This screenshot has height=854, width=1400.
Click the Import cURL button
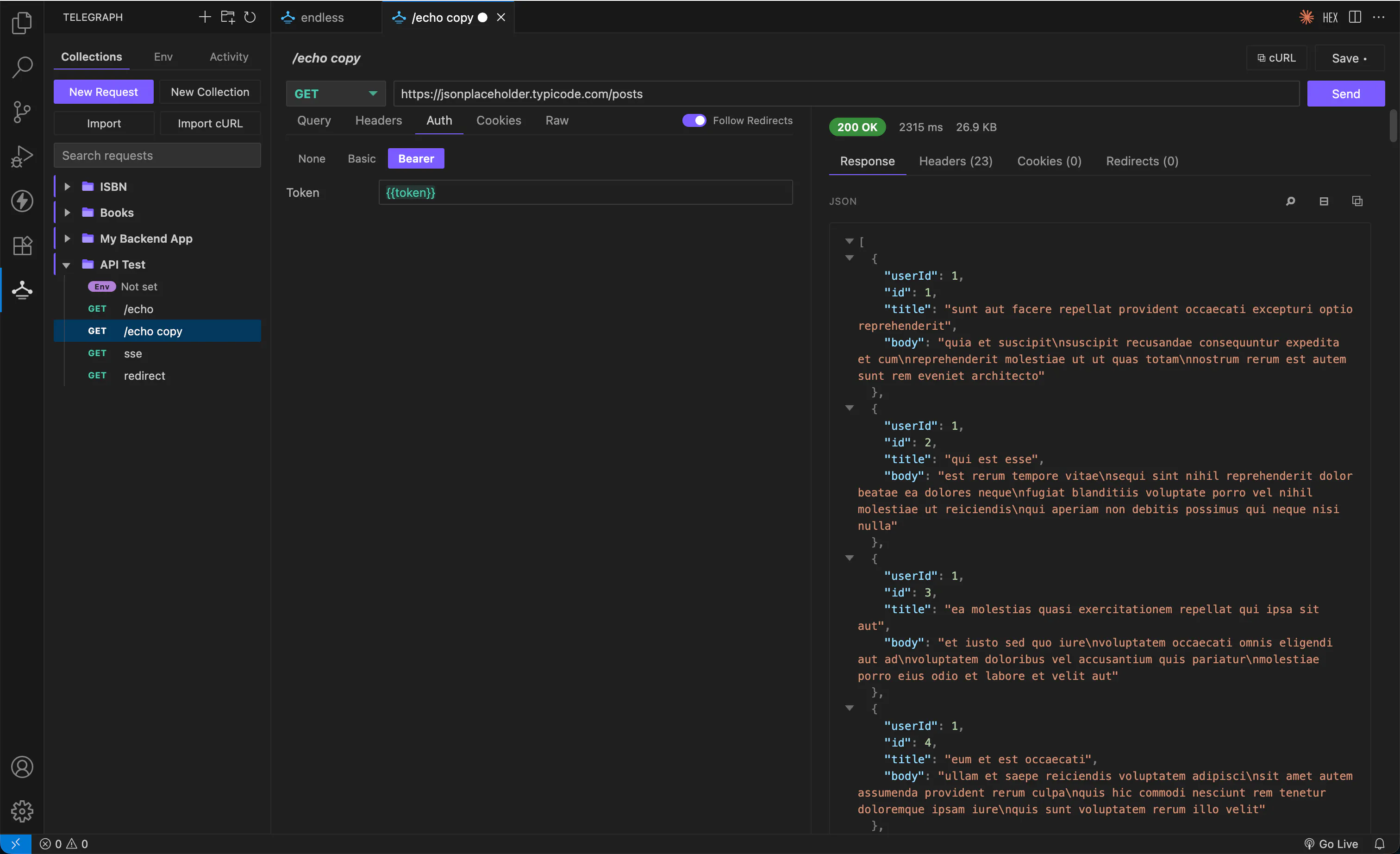pos(210,123)
